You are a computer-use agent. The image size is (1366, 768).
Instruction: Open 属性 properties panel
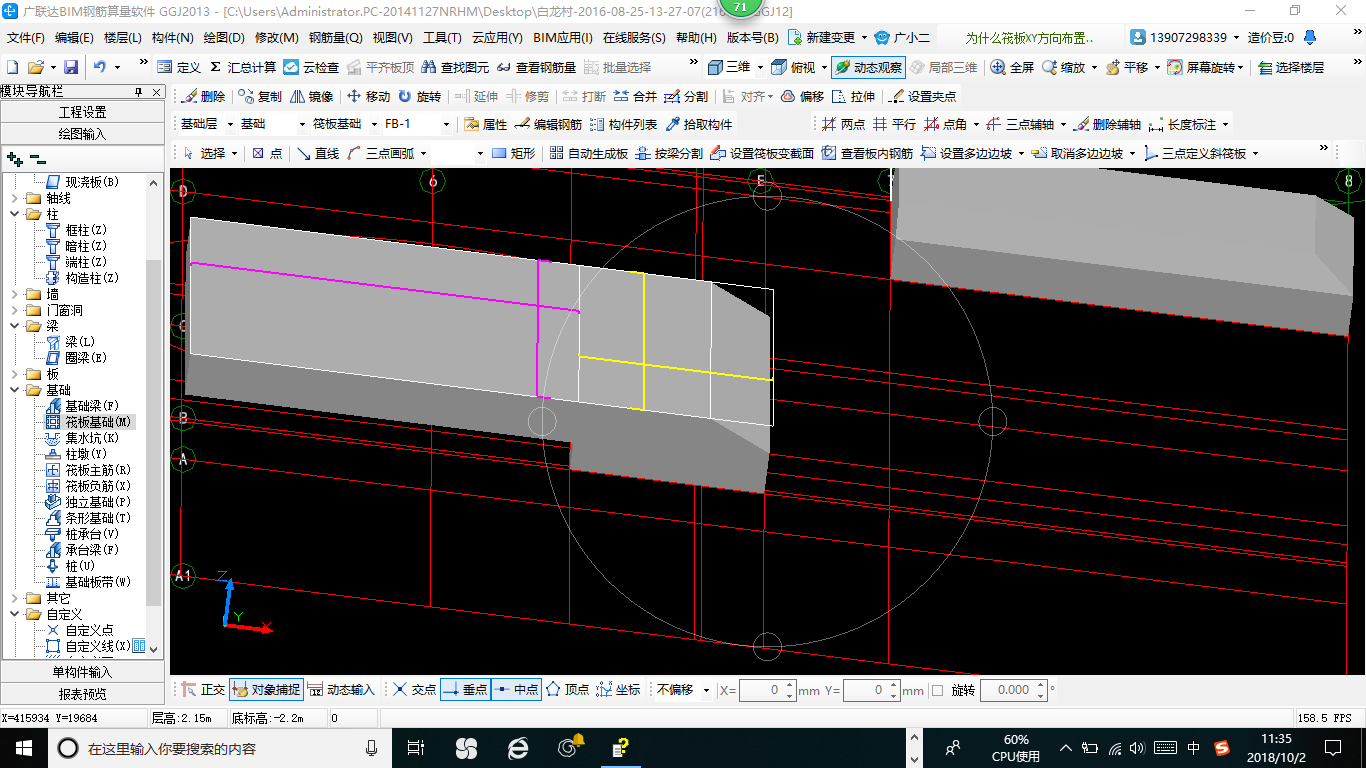pos(486,125)
